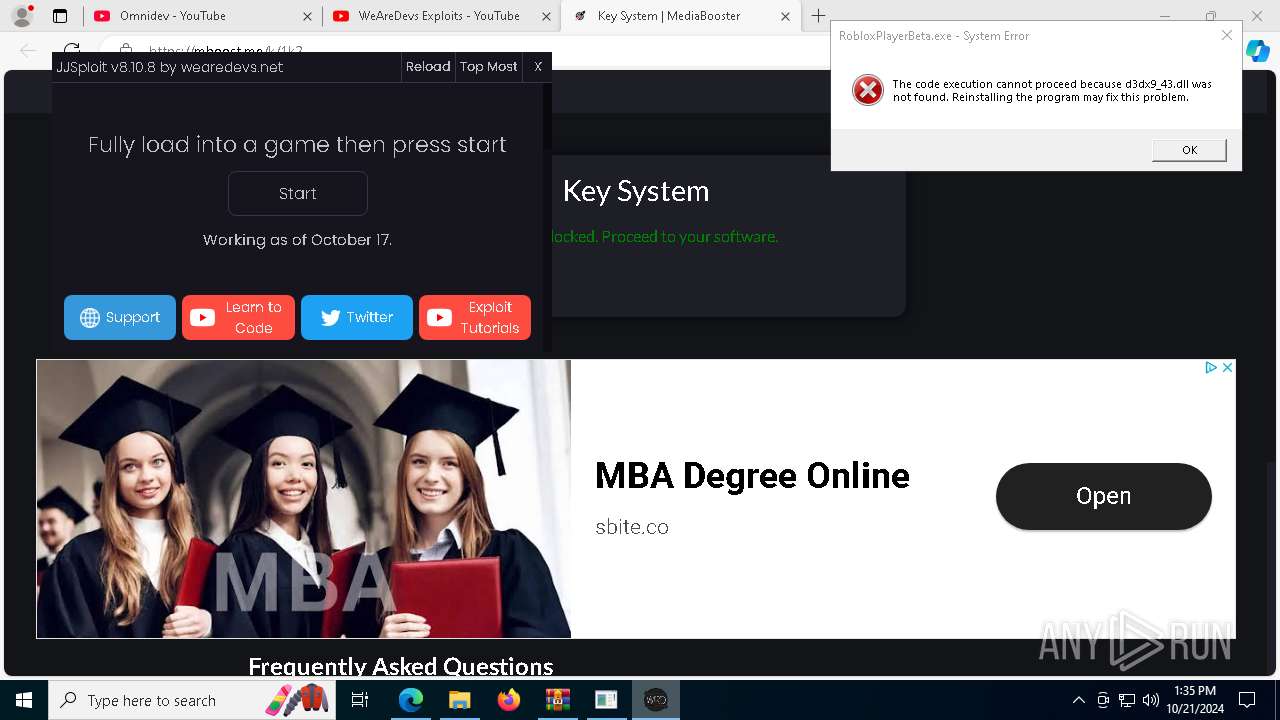Click the red error icon in System Error dialog
This screenshot has width=1280, height=720.
point(868,90)
